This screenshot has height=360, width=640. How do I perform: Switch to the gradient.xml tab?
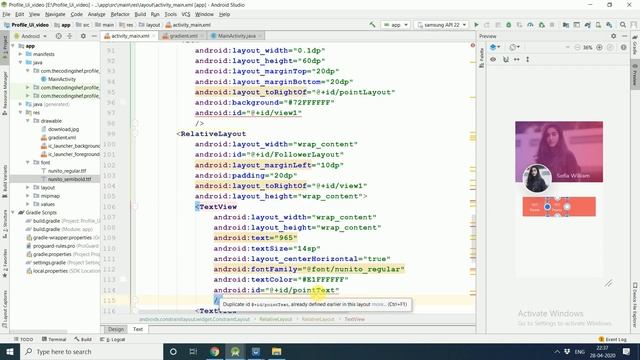[x=183, y=36]
